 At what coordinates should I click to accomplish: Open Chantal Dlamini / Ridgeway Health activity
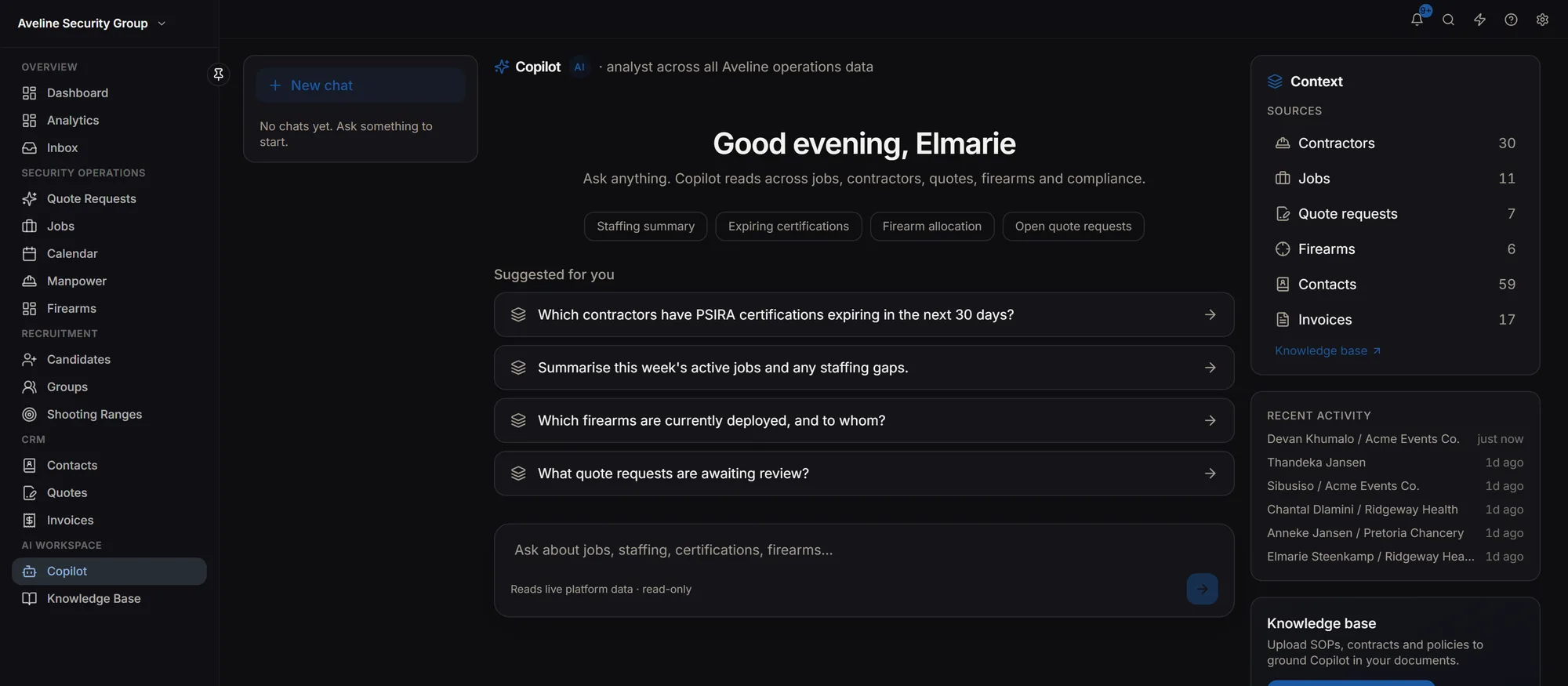pyautogui.click(x=1395, y=510)
